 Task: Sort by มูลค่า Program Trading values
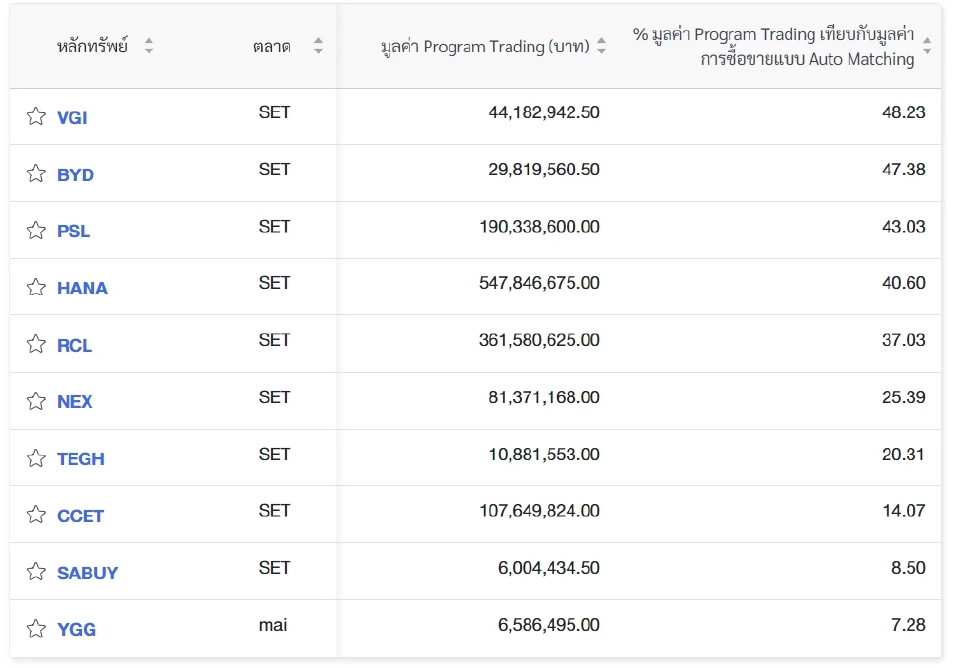(x=601, y=45)
